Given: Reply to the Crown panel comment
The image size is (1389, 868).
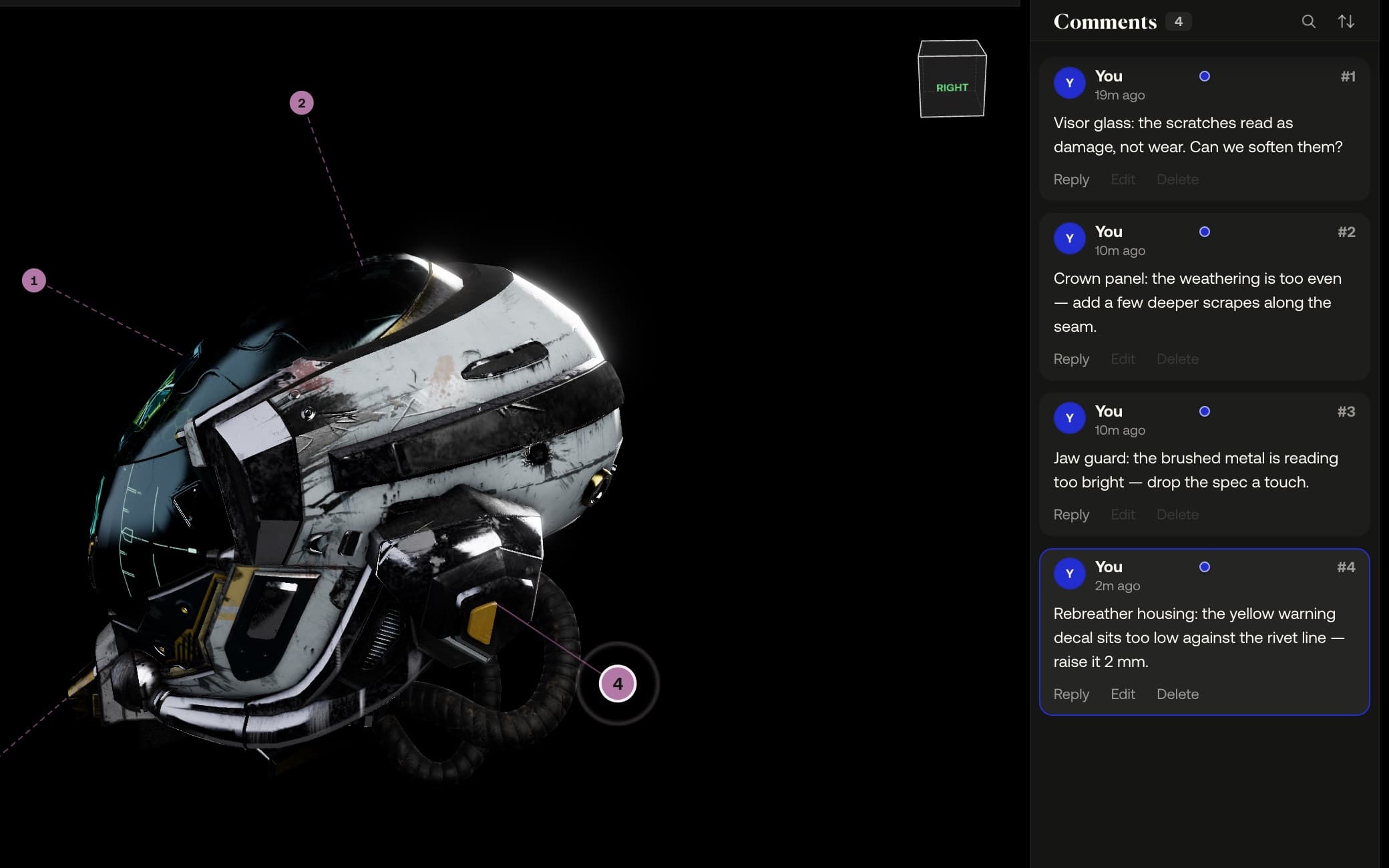Looking at the screenshot, I should (x=1071, y=359).
